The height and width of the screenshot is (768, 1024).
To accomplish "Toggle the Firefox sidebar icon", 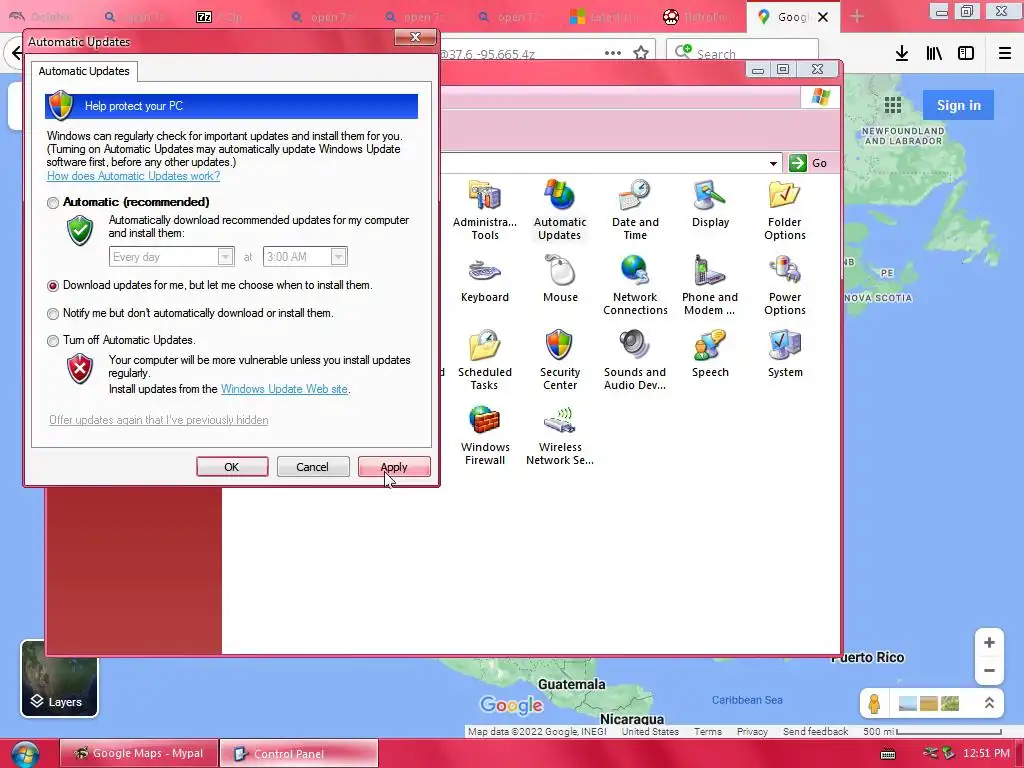I will [966, 53].
